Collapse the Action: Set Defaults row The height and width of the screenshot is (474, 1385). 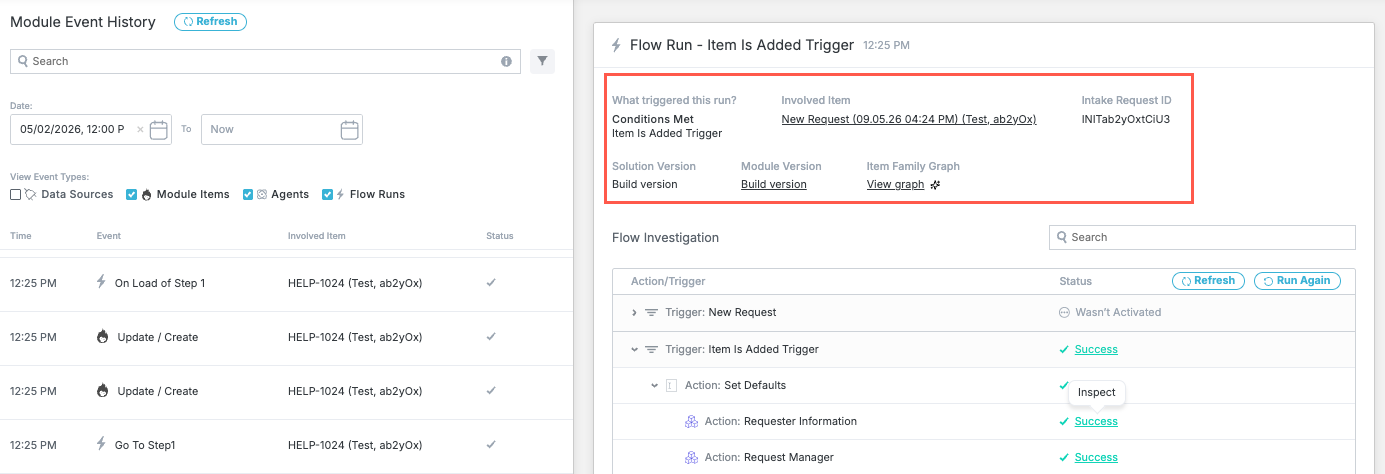(654, 385)
